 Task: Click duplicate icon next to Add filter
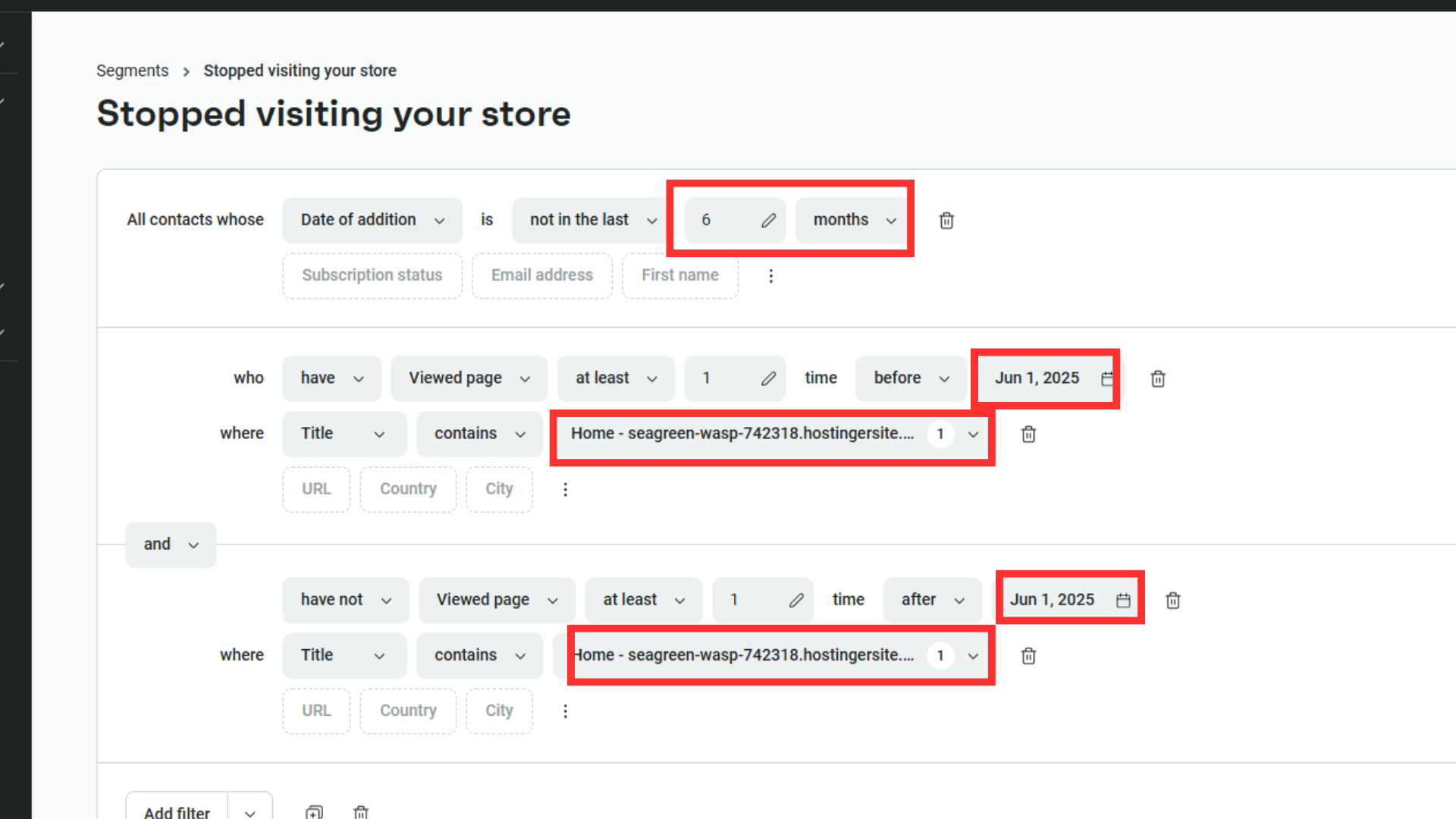314,811
